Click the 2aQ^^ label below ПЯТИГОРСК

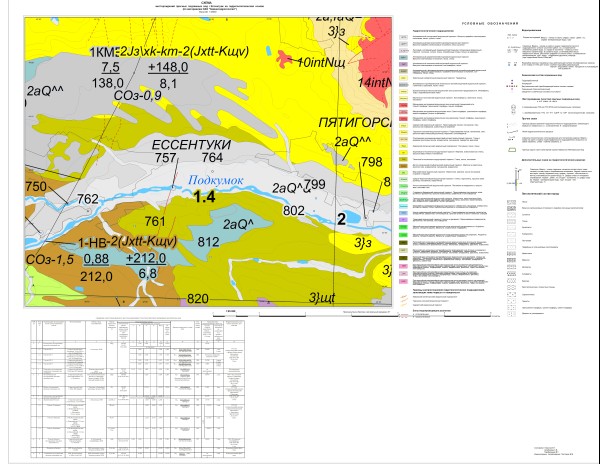click(x=352, y=142)
